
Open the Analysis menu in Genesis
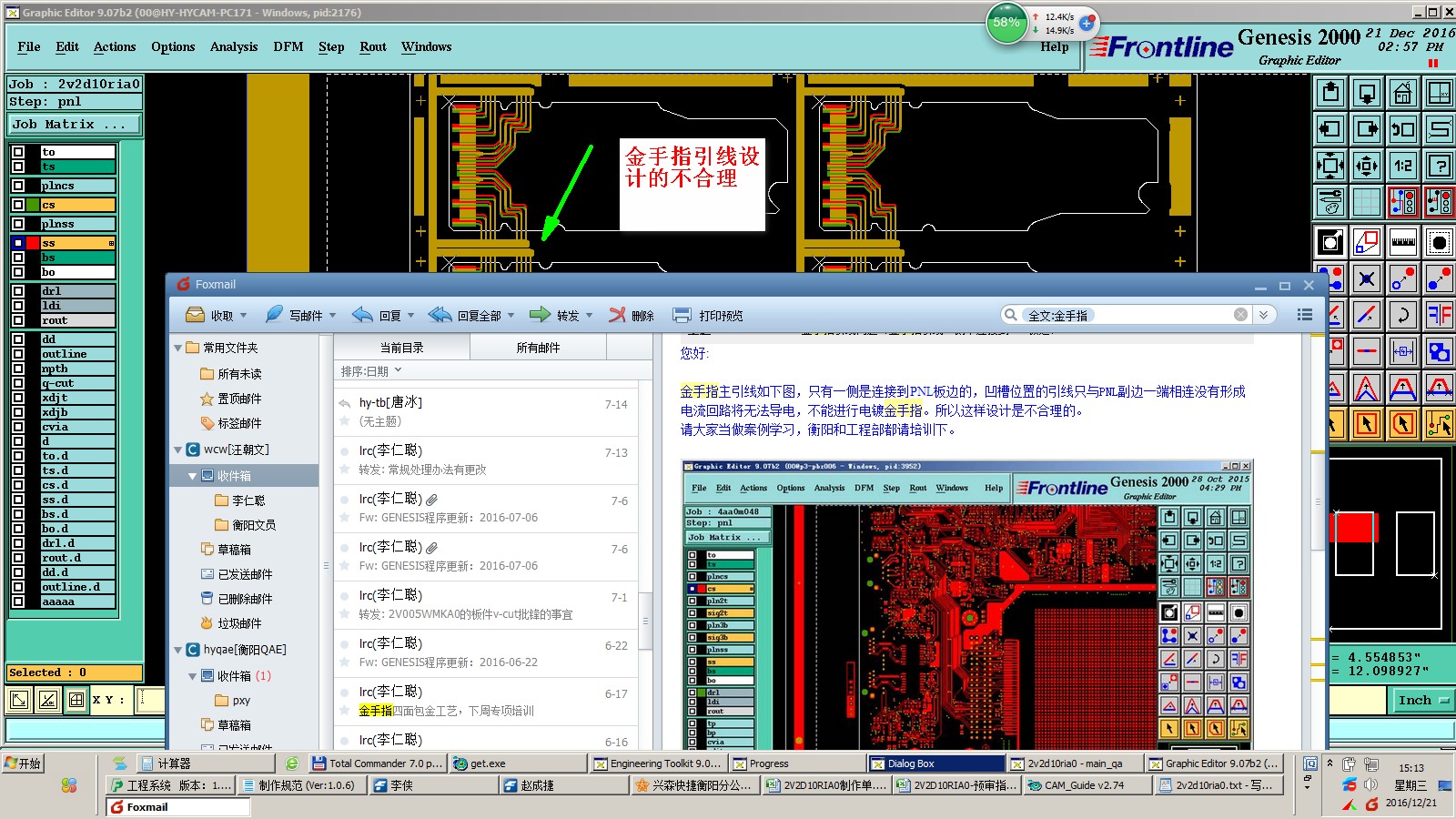[x=234, y=46]
